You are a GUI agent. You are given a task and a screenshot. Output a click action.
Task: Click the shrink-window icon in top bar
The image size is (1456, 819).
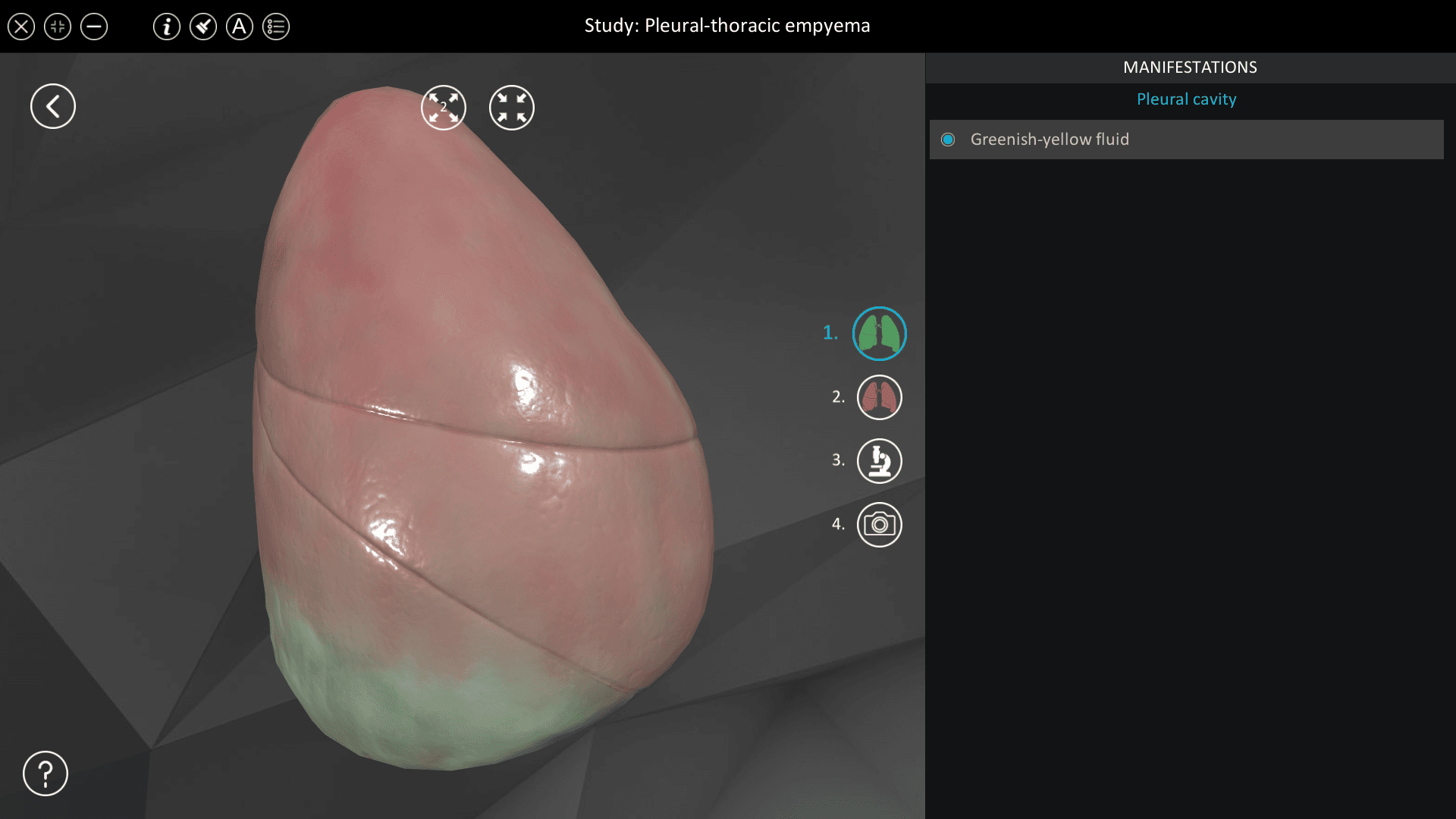(x=58, y=27)
